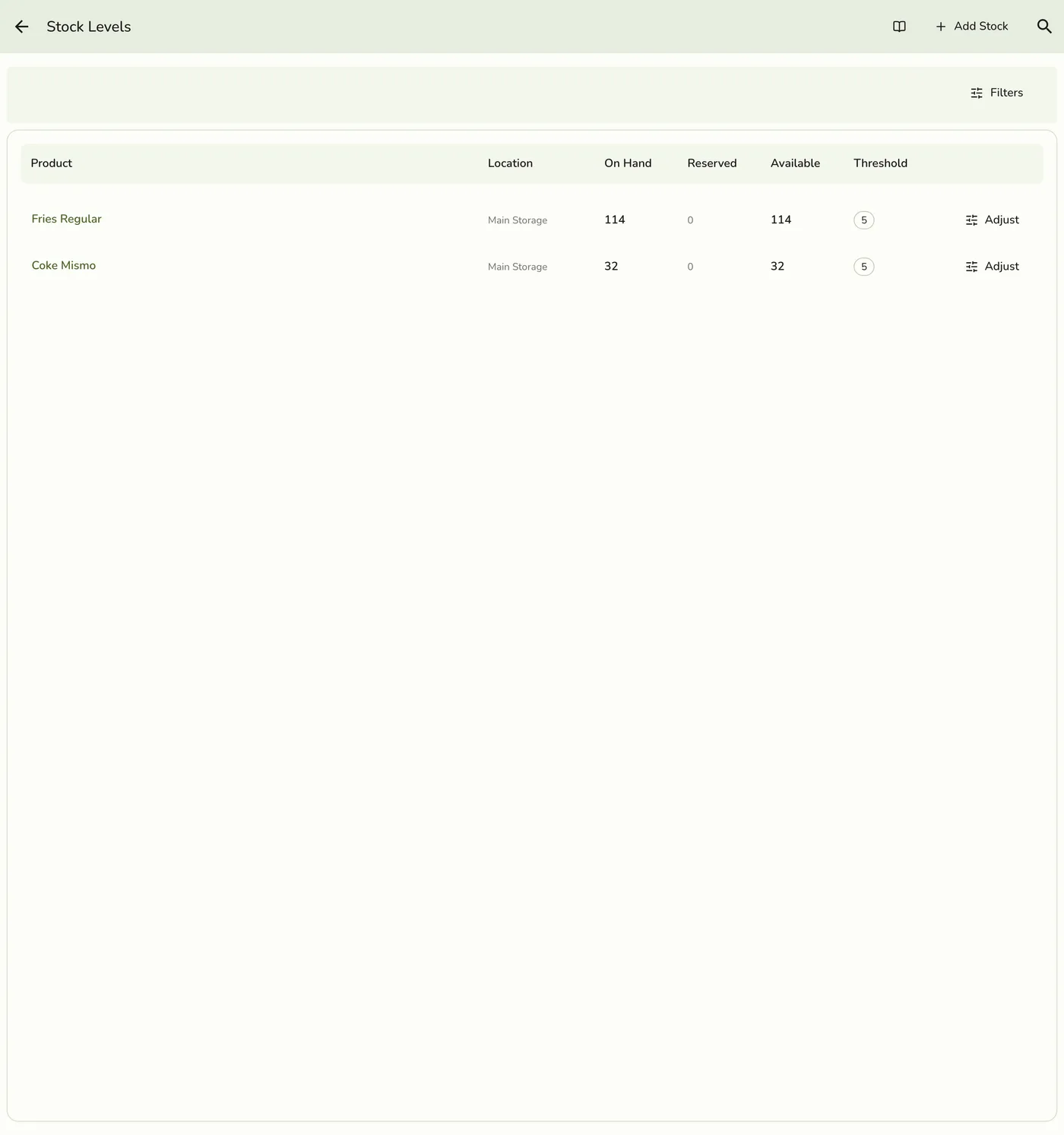The width and height of the screenshot is (1064, 1135).
Task: Open the book guide icon
Action: [899, 27]
